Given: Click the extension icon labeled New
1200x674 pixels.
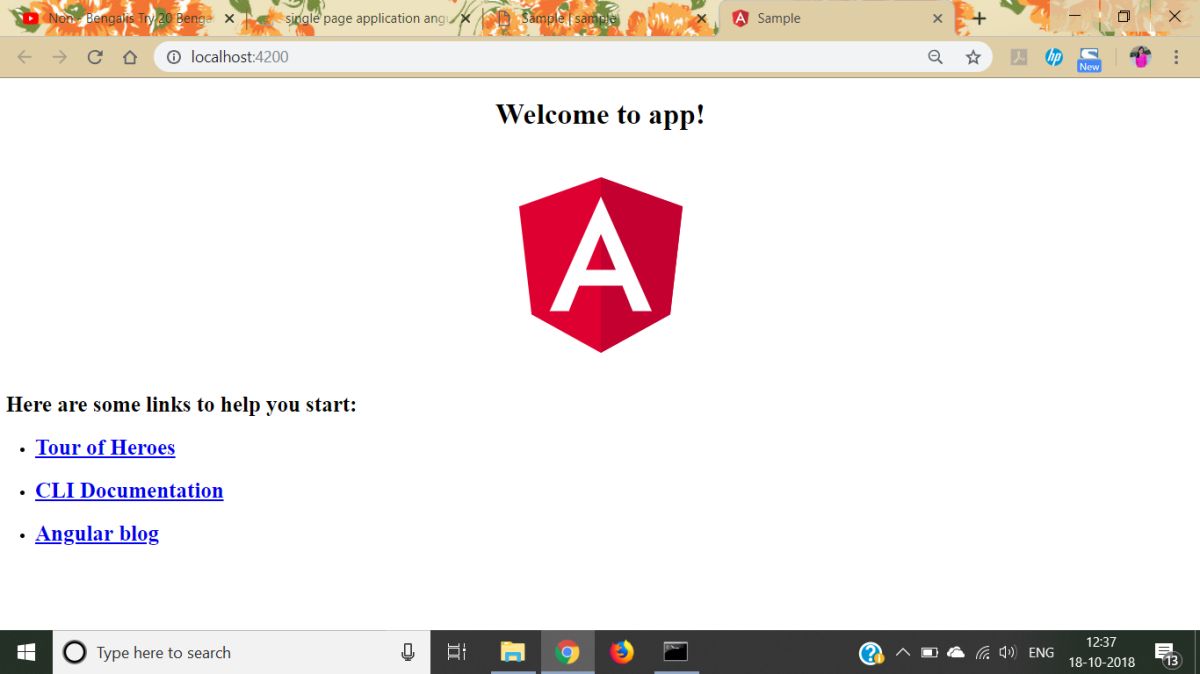Looking at the screenshot, I should (1089, 59).
